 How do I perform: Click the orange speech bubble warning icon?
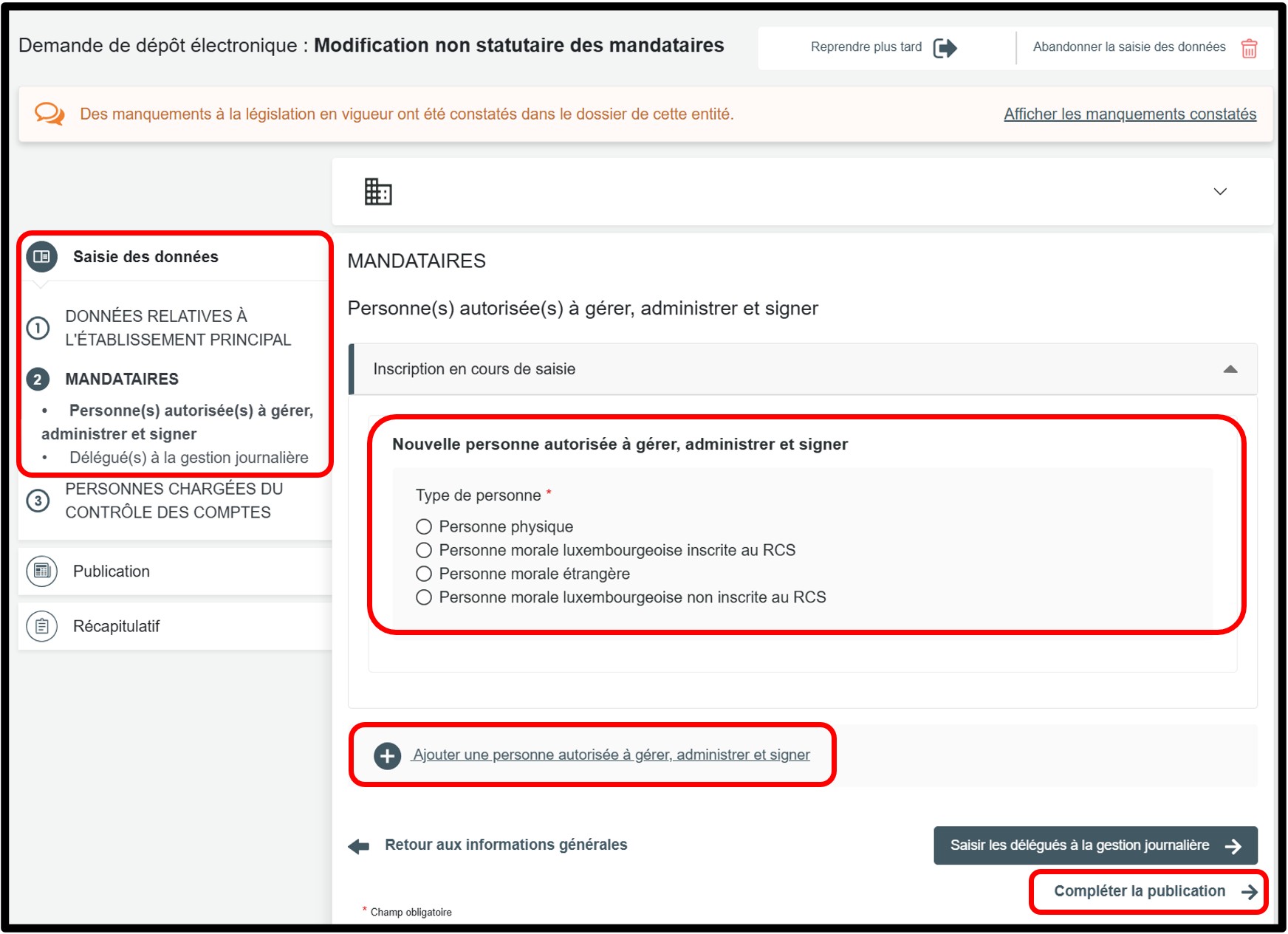pyautogui.click(x=49, y=114)
